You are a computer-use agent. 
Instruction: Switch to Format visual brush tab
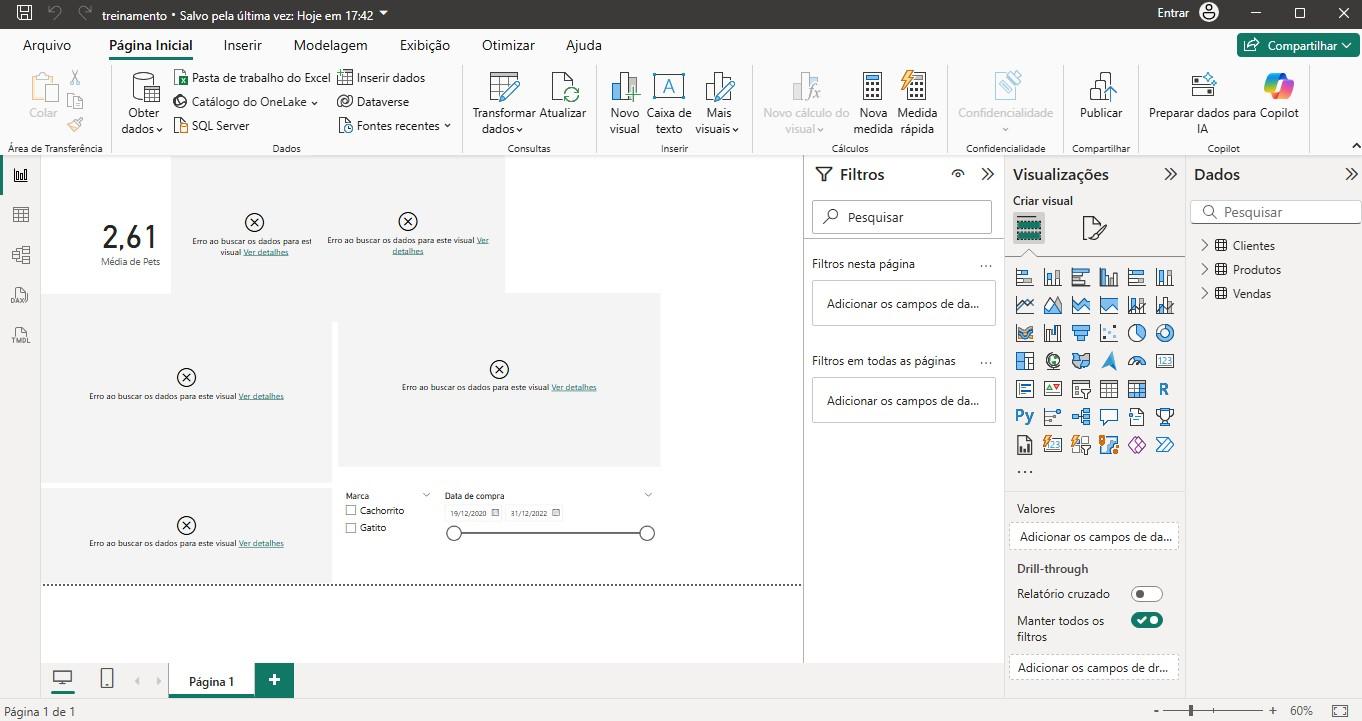click(1094, 229)
